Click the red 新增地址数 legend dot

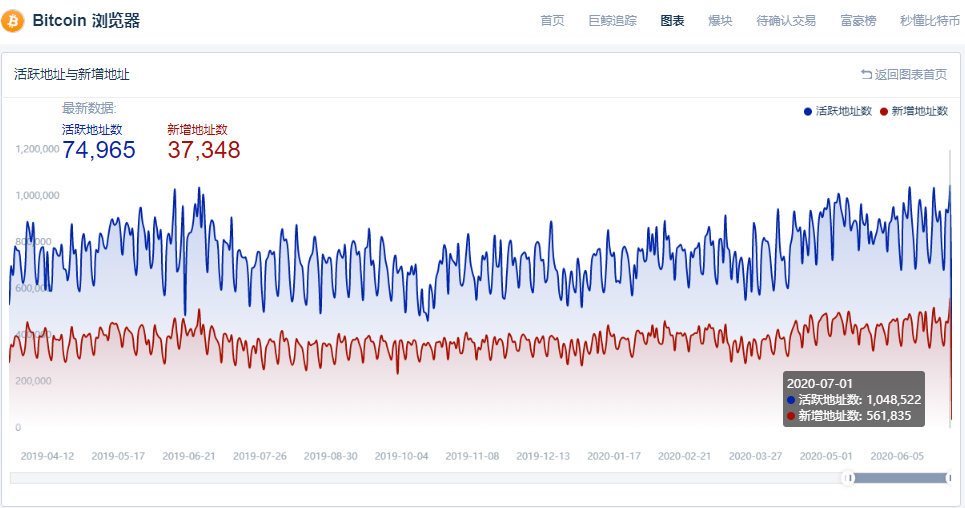pyautogui.click(x=884, y=111)
